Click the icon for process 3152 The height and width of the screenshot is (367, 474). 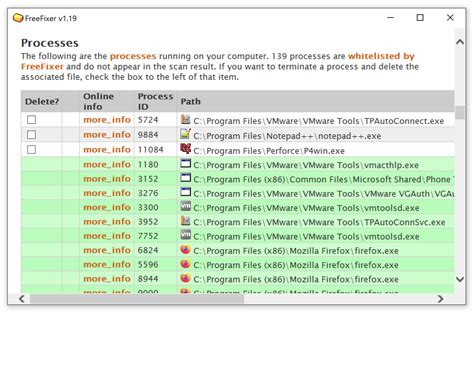pos(185,178)
